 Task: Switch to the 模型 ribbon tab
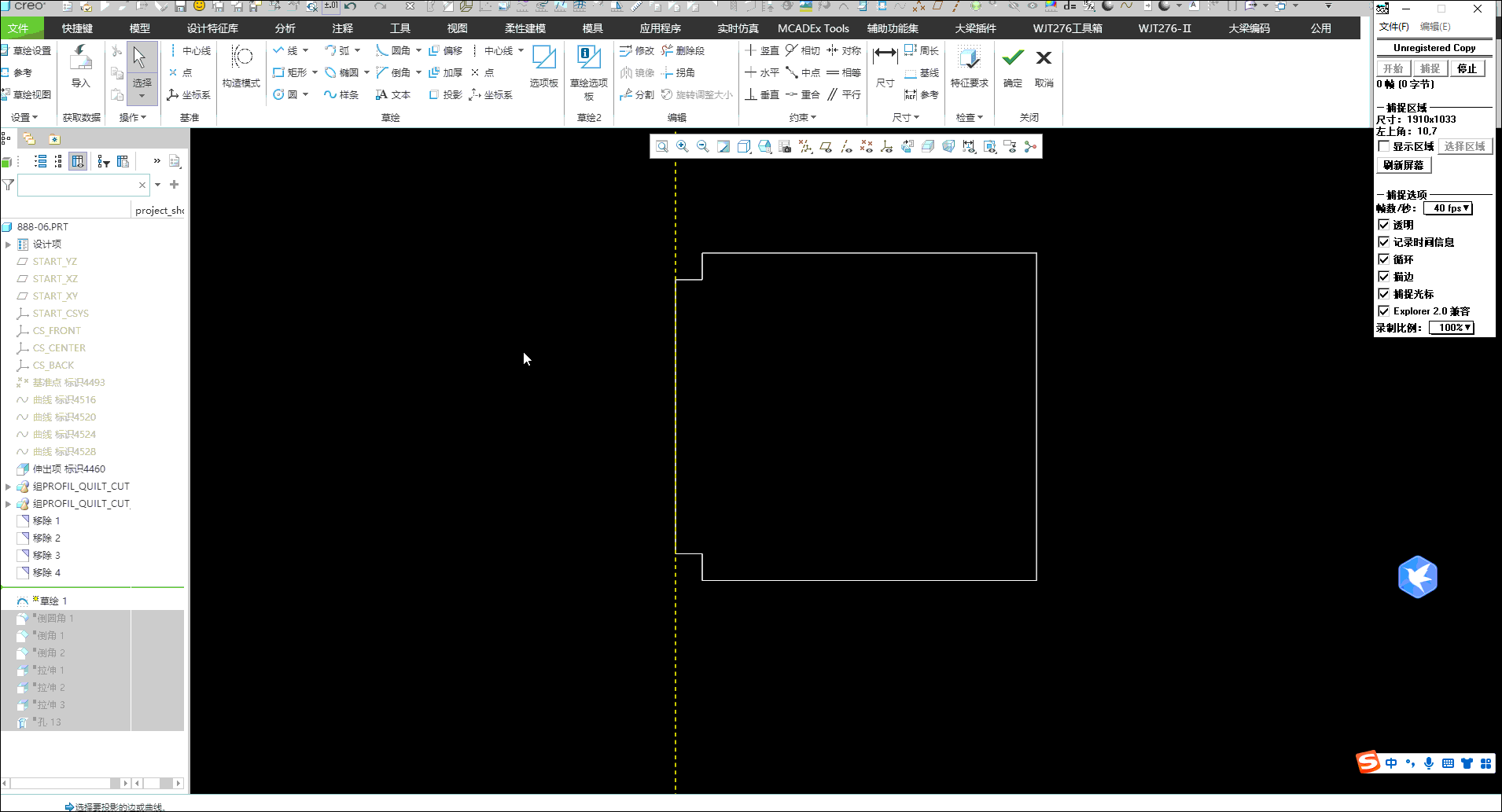[139, 28]
